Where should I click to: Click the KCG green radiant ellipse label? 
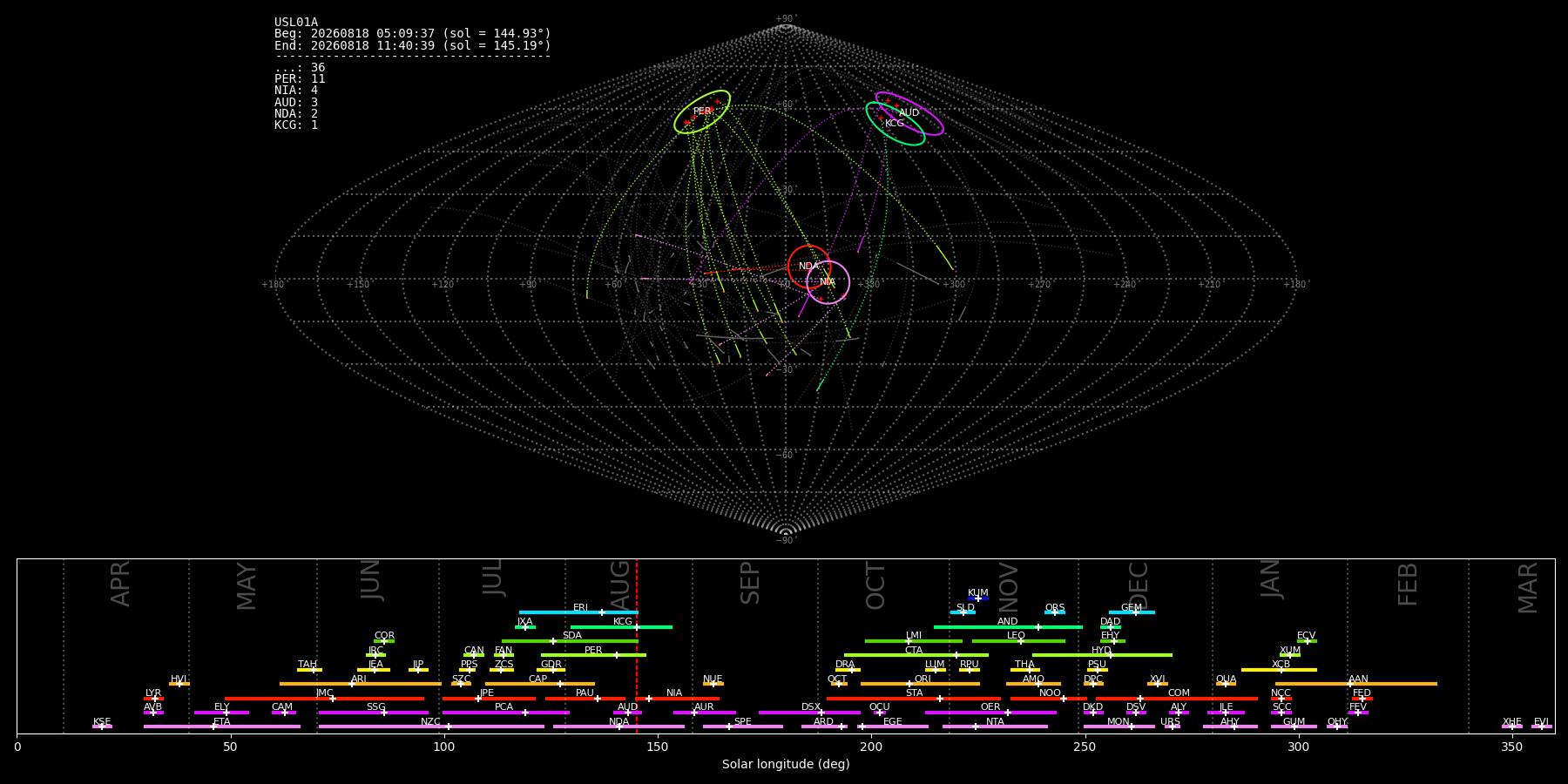click(x=895, y=124)
